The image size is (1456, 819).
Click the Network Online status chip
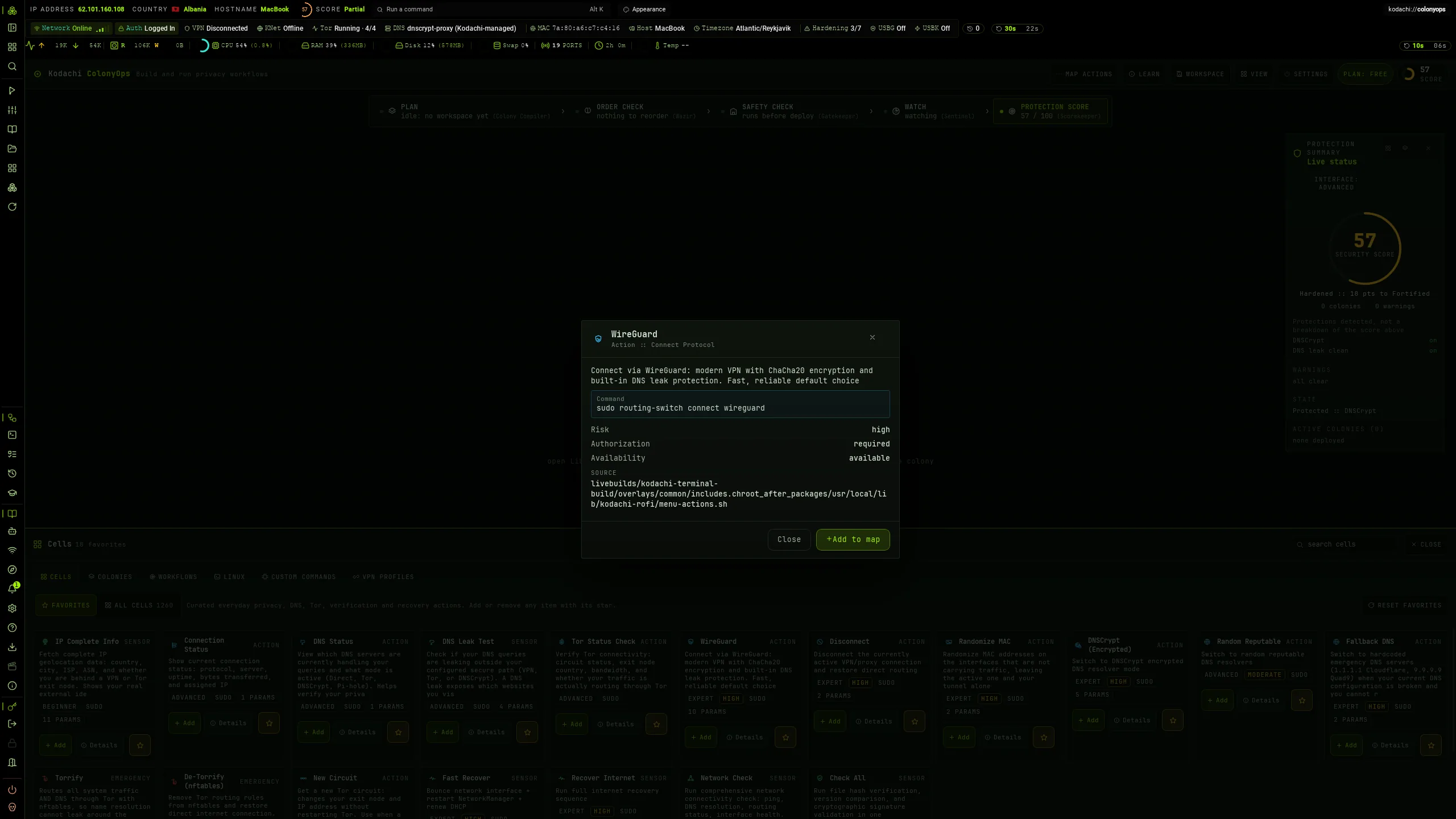(71, 28)
